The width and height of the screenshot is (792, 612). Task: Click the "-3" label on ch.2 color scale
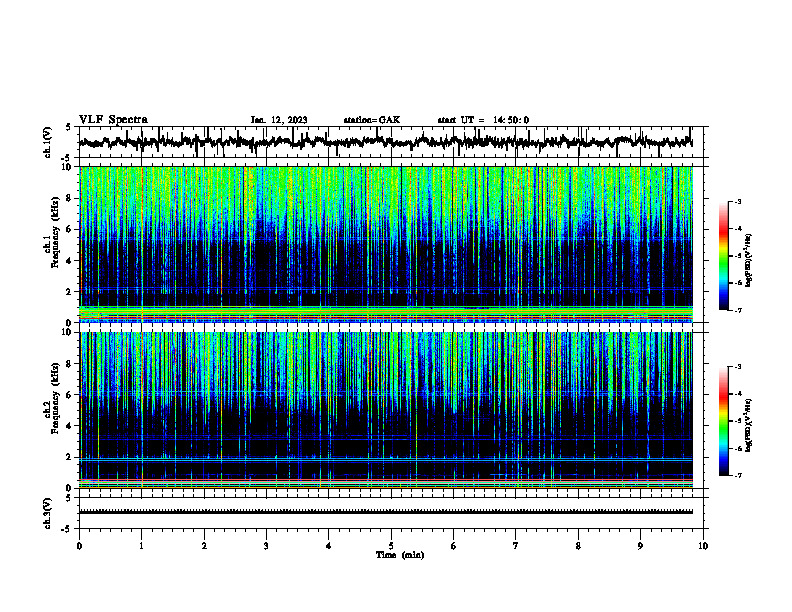pos(738,367)
